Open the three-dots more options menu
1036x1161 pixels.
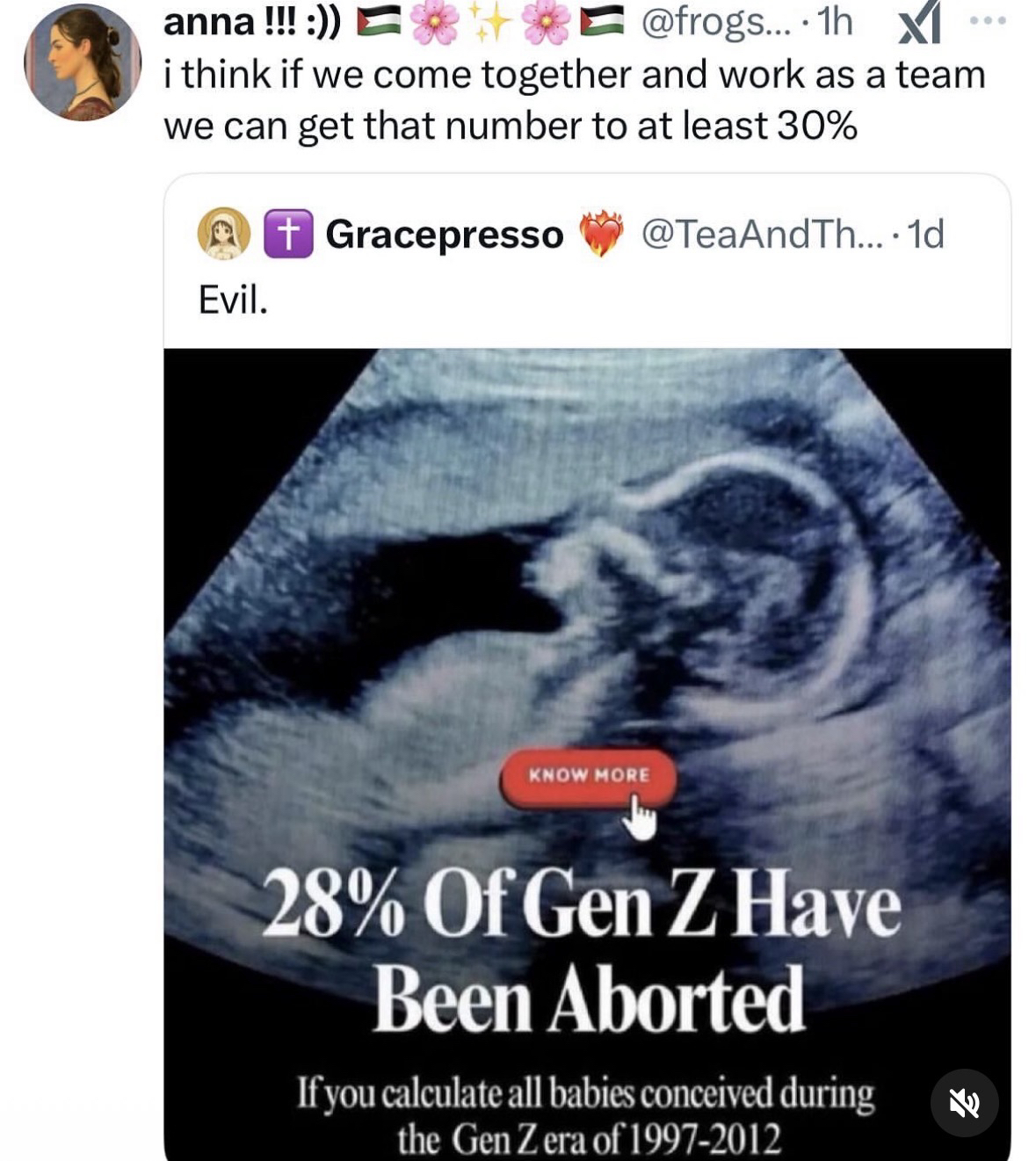[x=993, y=20]
